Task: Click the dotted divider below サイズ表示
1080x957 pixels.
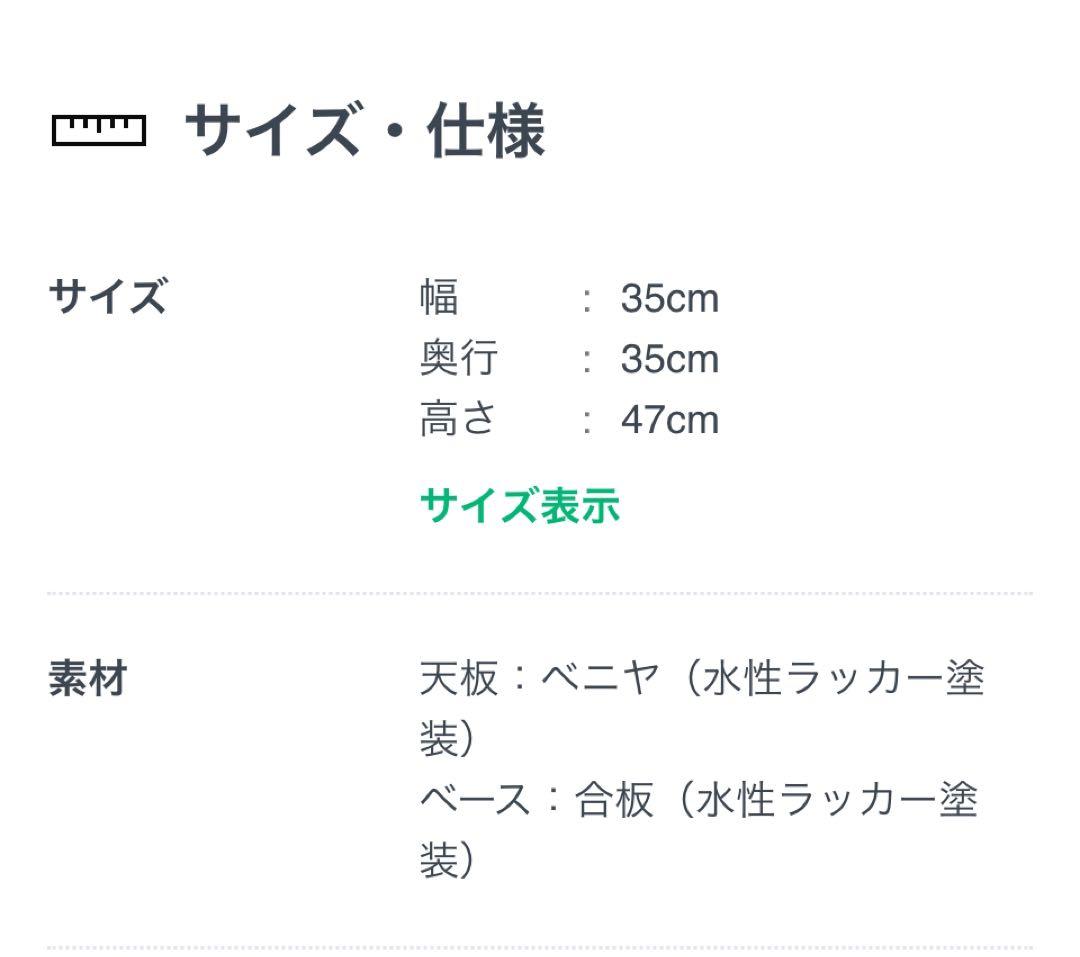Action: pyautogui.click(x=540, y=594)
